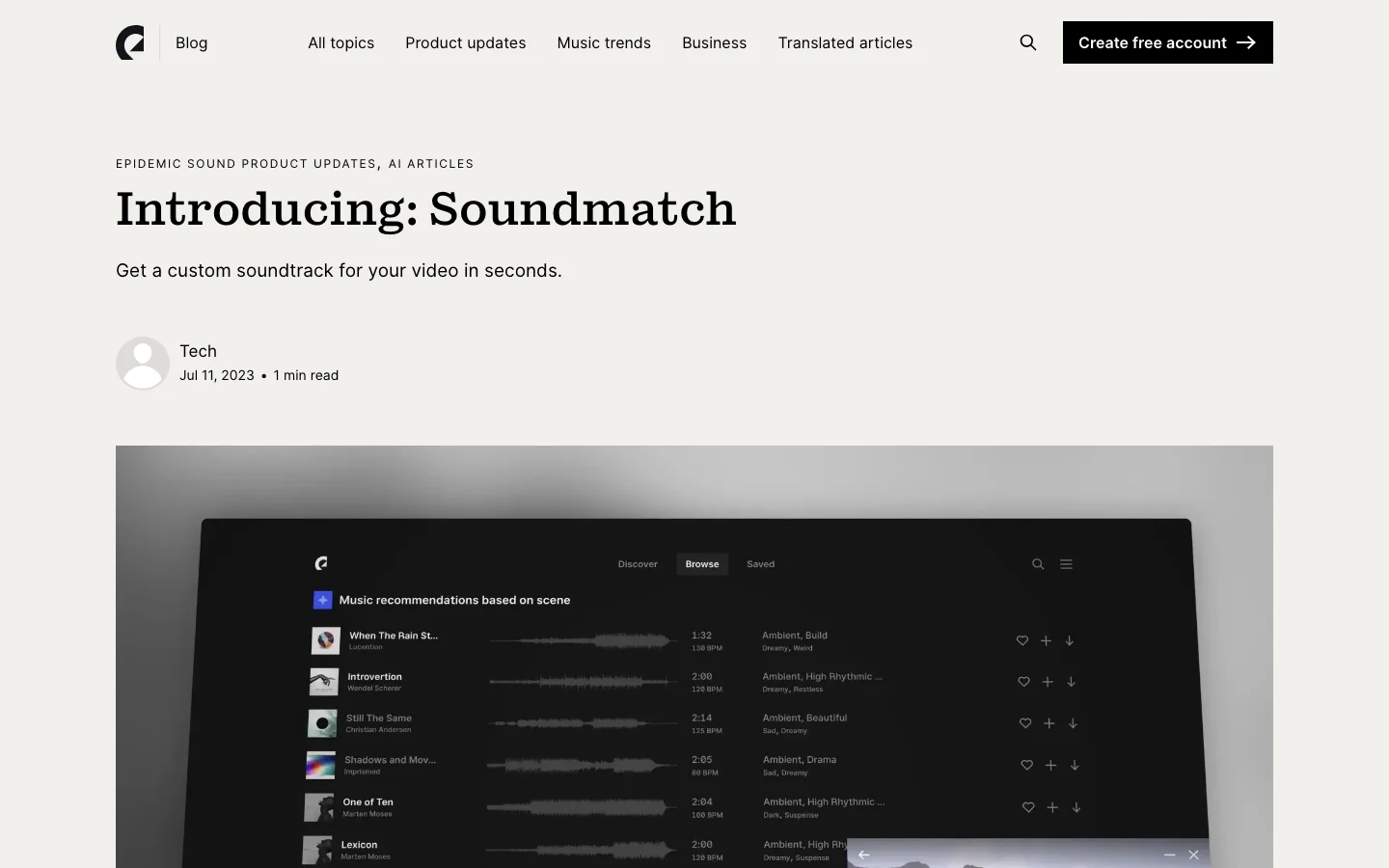Click the Introvertion album thumbnail
Image resolution: width=1389 pixels, height=868 pixels.
click(x=324, y=681)
